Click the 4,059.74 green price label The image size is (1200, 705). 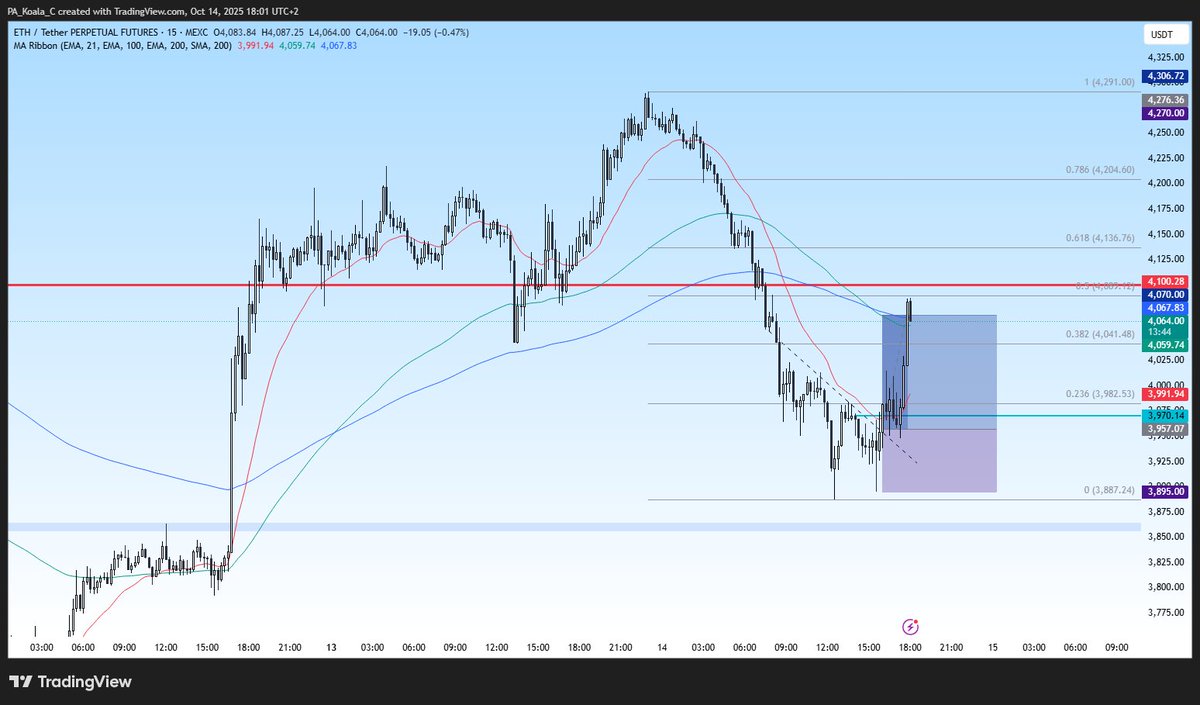pyautogui.click(x=1166, y=344)
